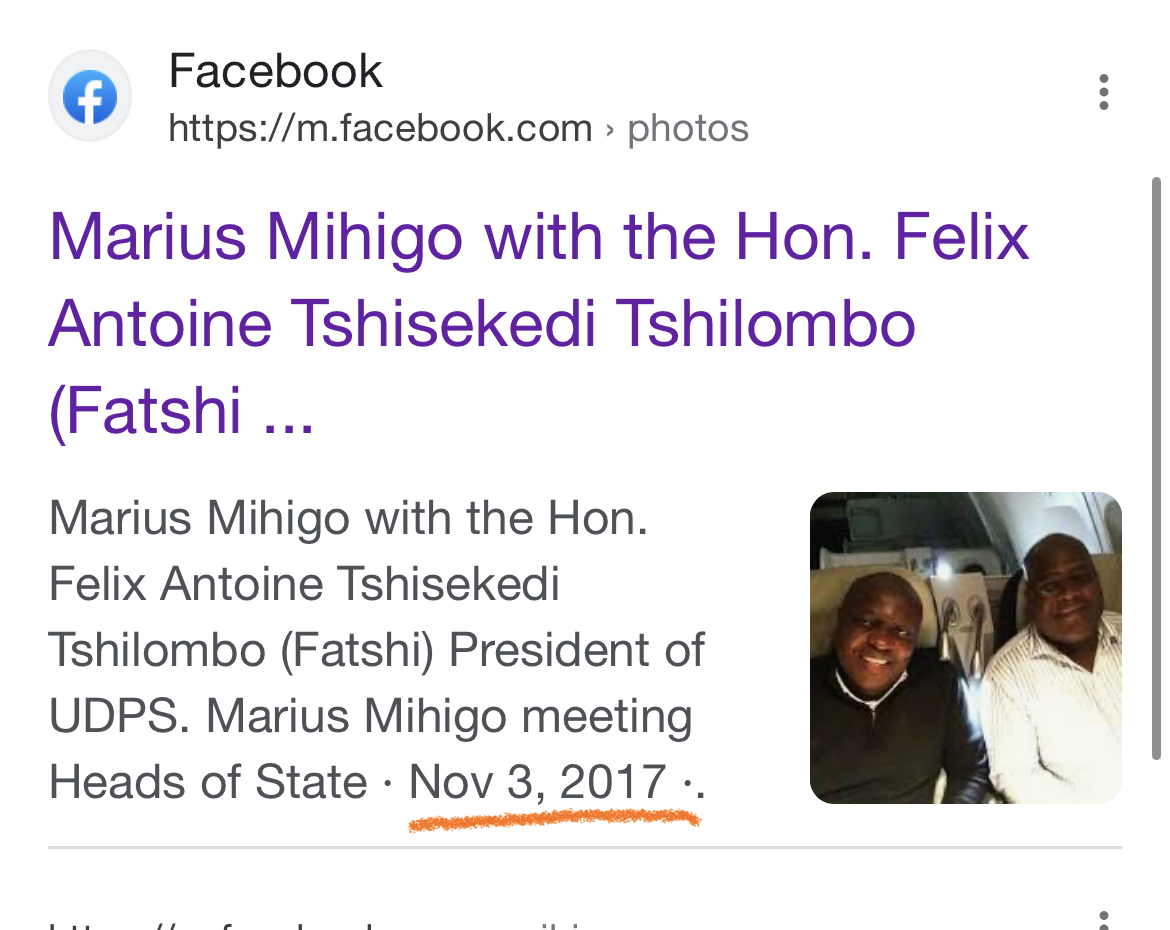Image resolution: width=1170 pixels, height=930 pixels.
Task: Click the "Facebook" site name
Action: (x=275, y=72)
